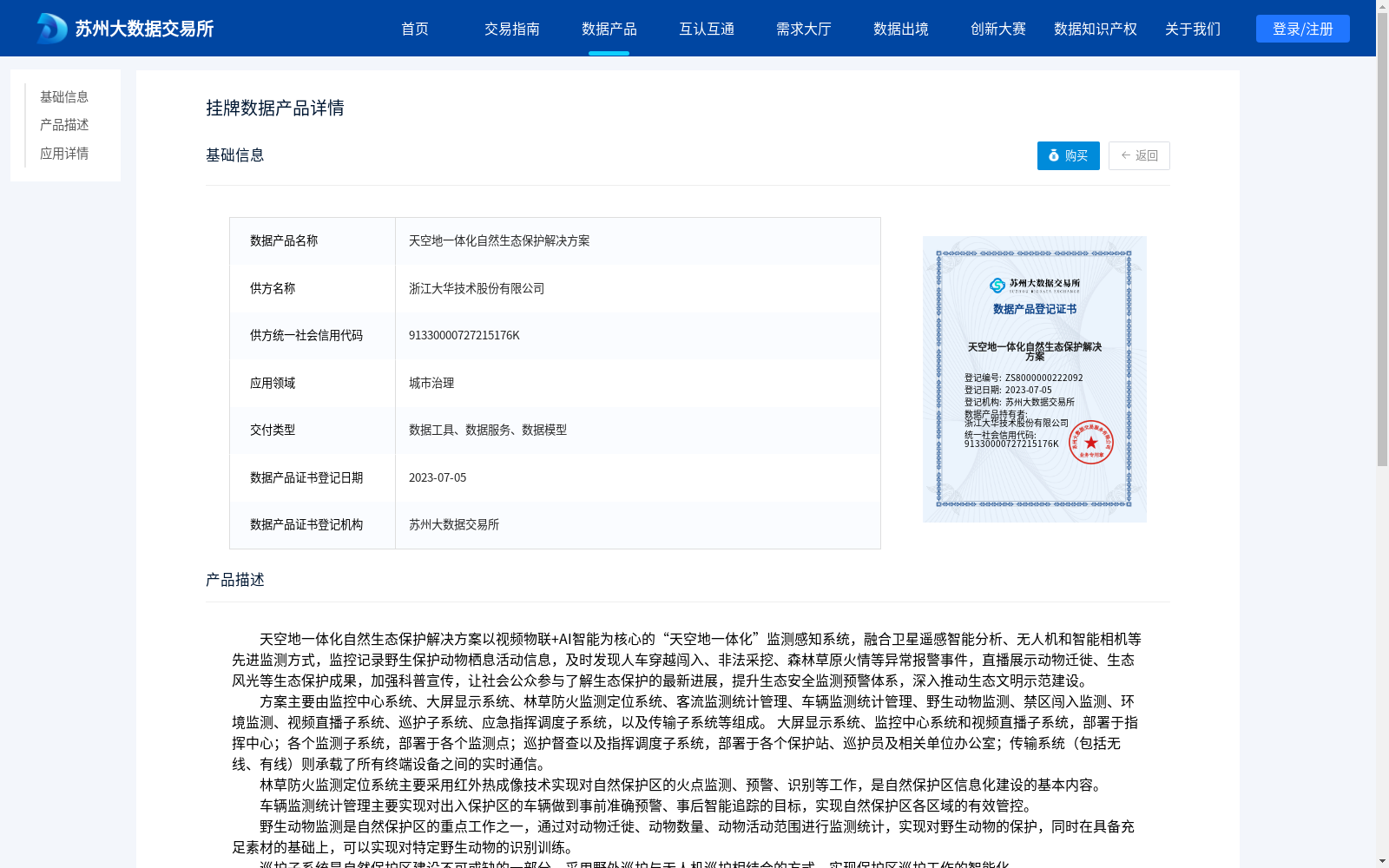Open the 需求大厅 section
This screenshot has width=1389, height=868.
(x=804, y=29)
